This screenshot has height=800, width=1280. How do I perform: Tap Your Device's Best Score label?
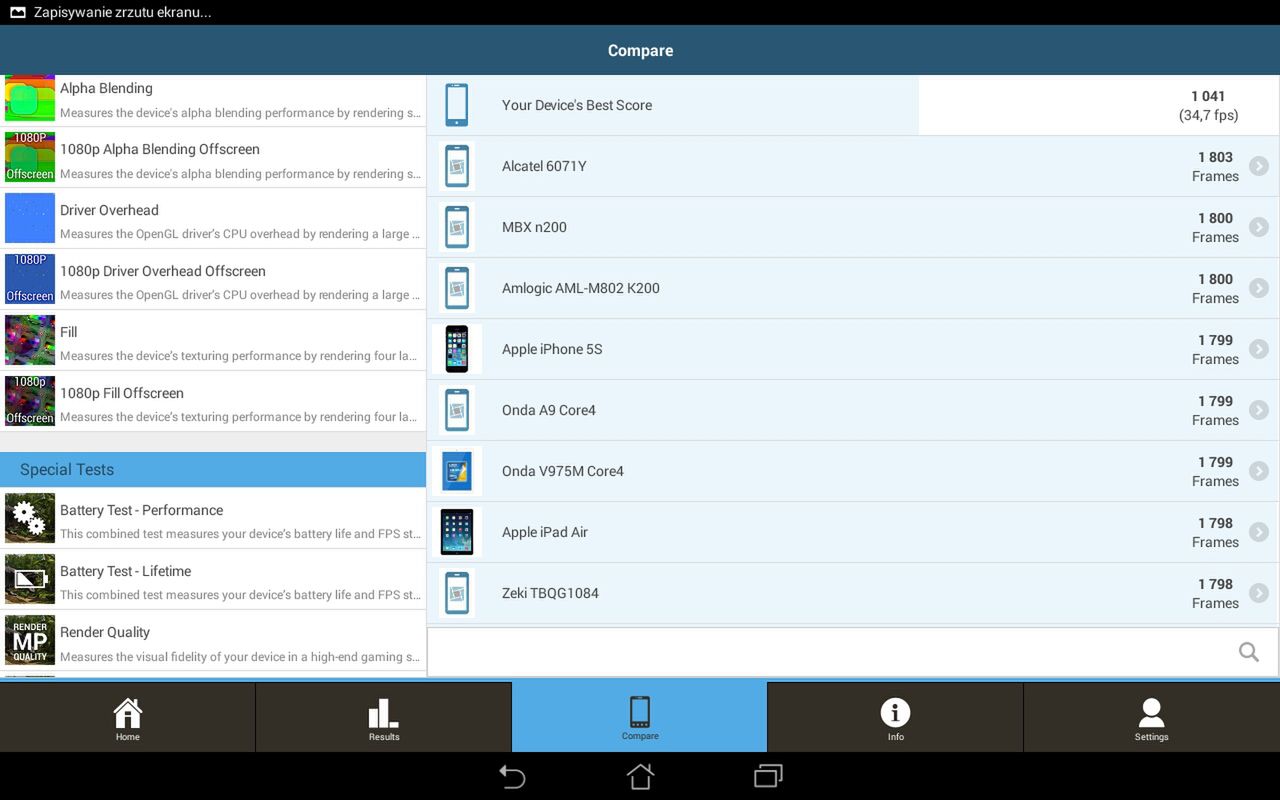pyautogui.click(x=577, y=105)
